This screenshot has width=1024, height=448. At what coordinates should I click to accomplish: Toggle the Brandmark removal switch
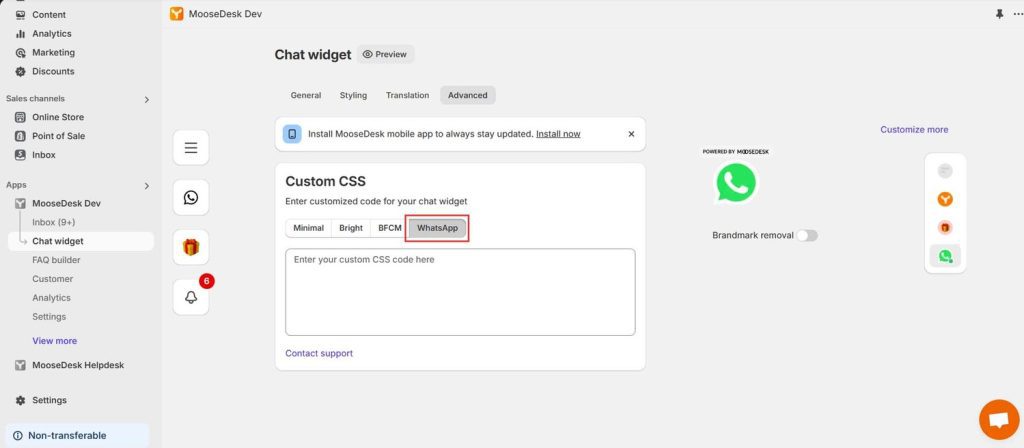click(x=807, y=235)
